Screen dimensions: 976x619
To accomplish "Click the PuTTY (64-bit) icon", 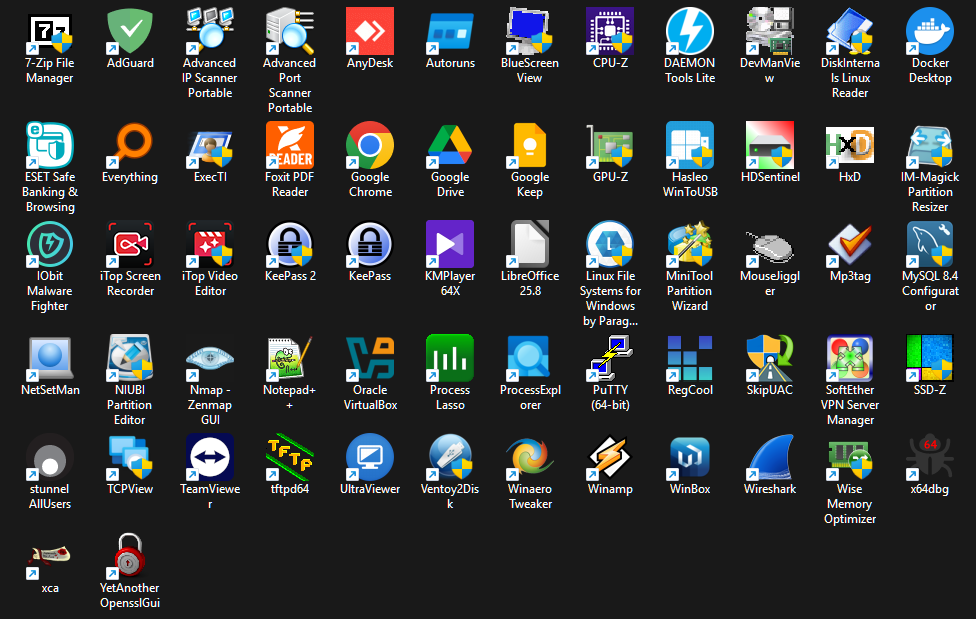I will click(610, 359).
